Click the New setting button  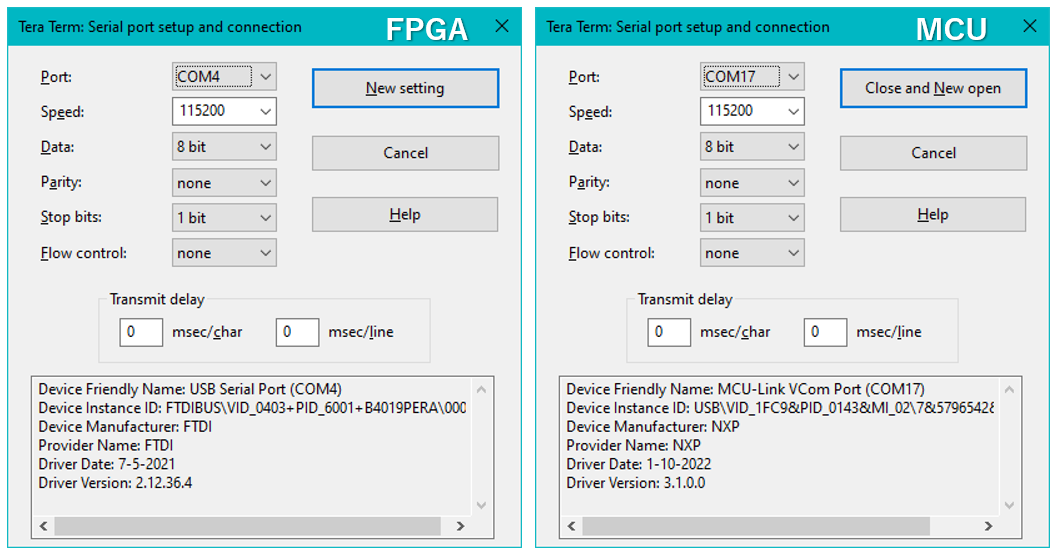pos(405,88)
